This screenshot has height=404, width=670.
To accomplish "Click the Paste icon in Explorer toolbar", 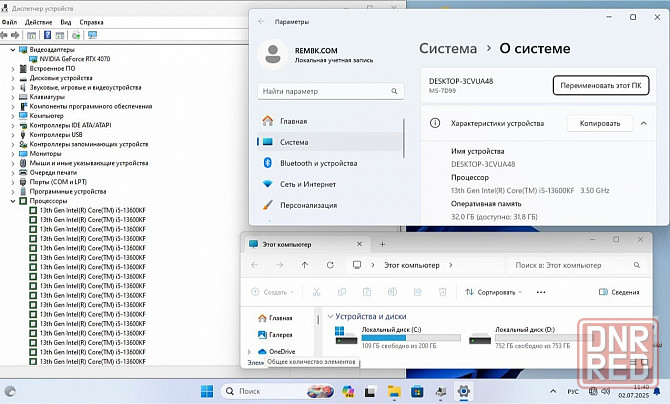I will point(367,292).
